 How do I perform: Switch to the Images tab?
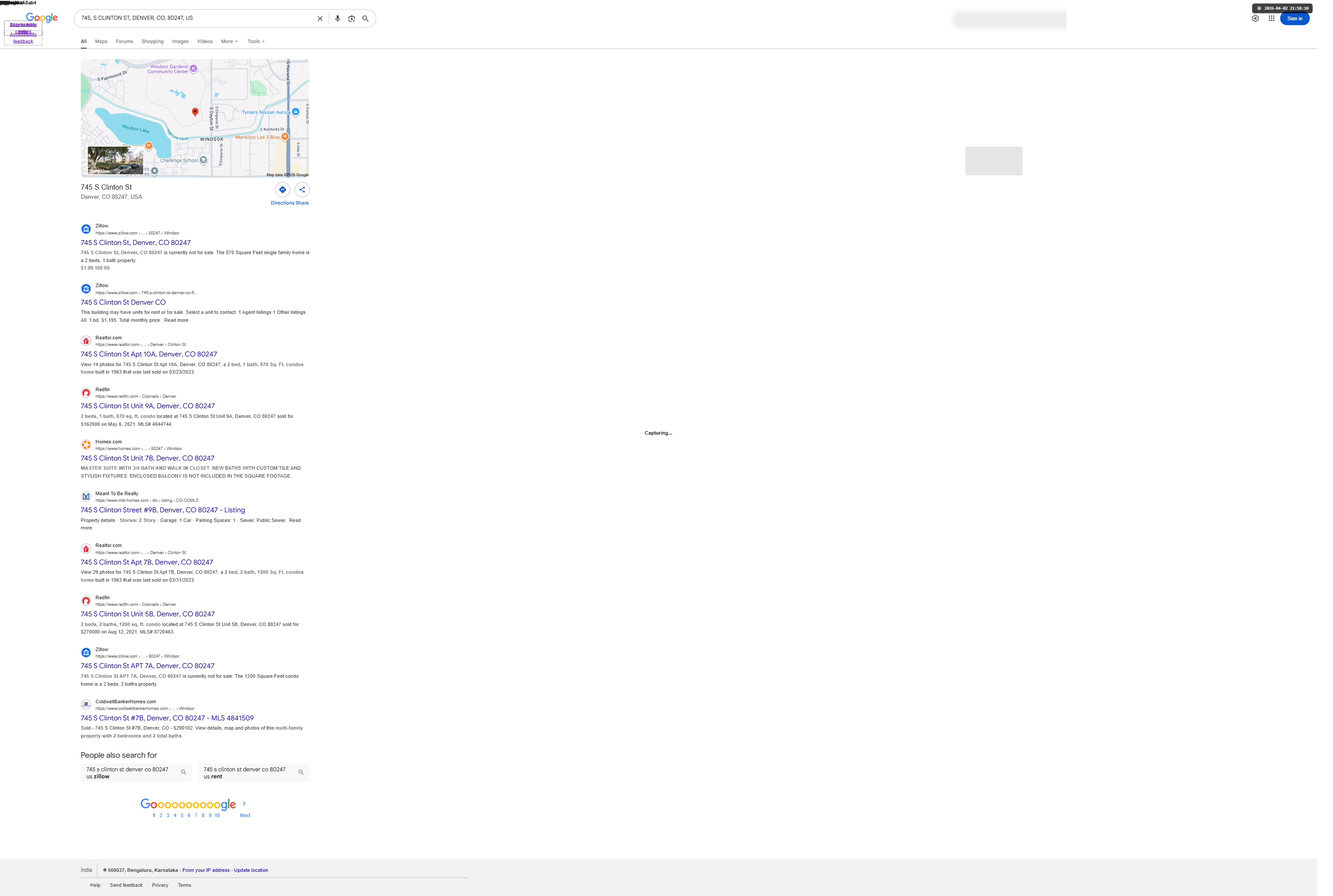tap(180, 42)
